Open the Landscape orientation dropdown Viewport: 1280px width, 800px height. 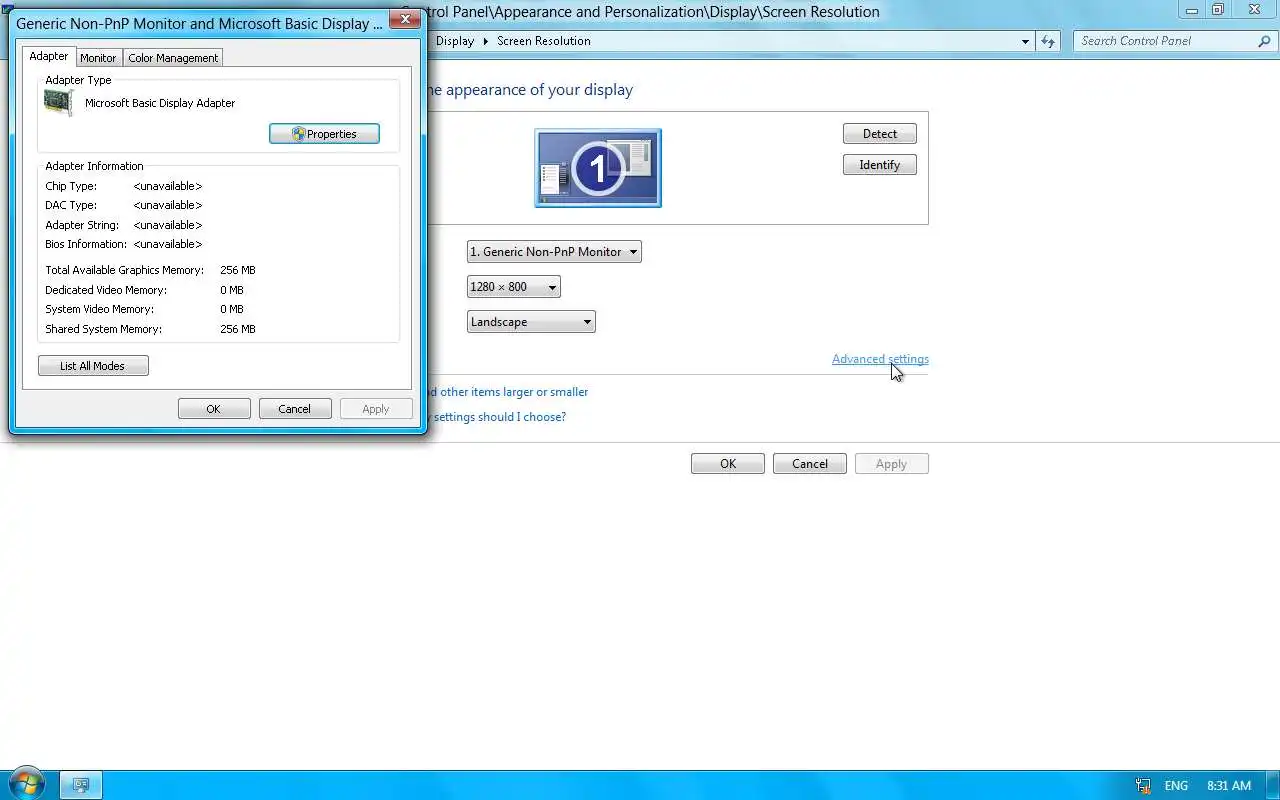[x=531, y=322]
